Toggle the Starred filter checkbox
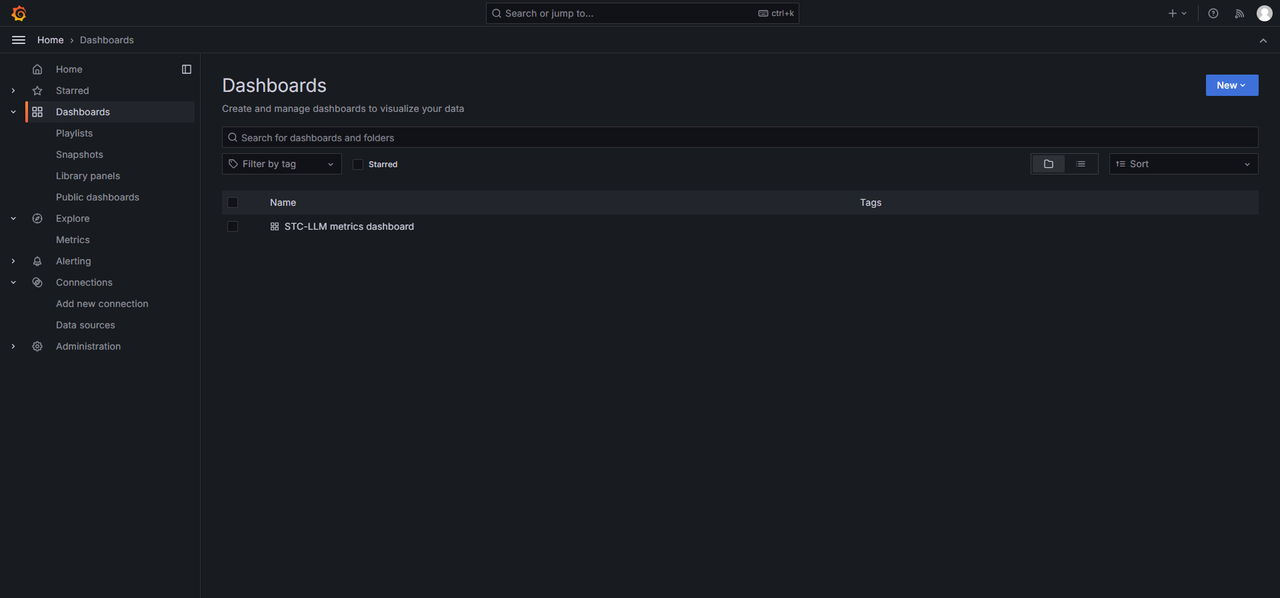This screenshot has height=598, width=1280. 358,164
